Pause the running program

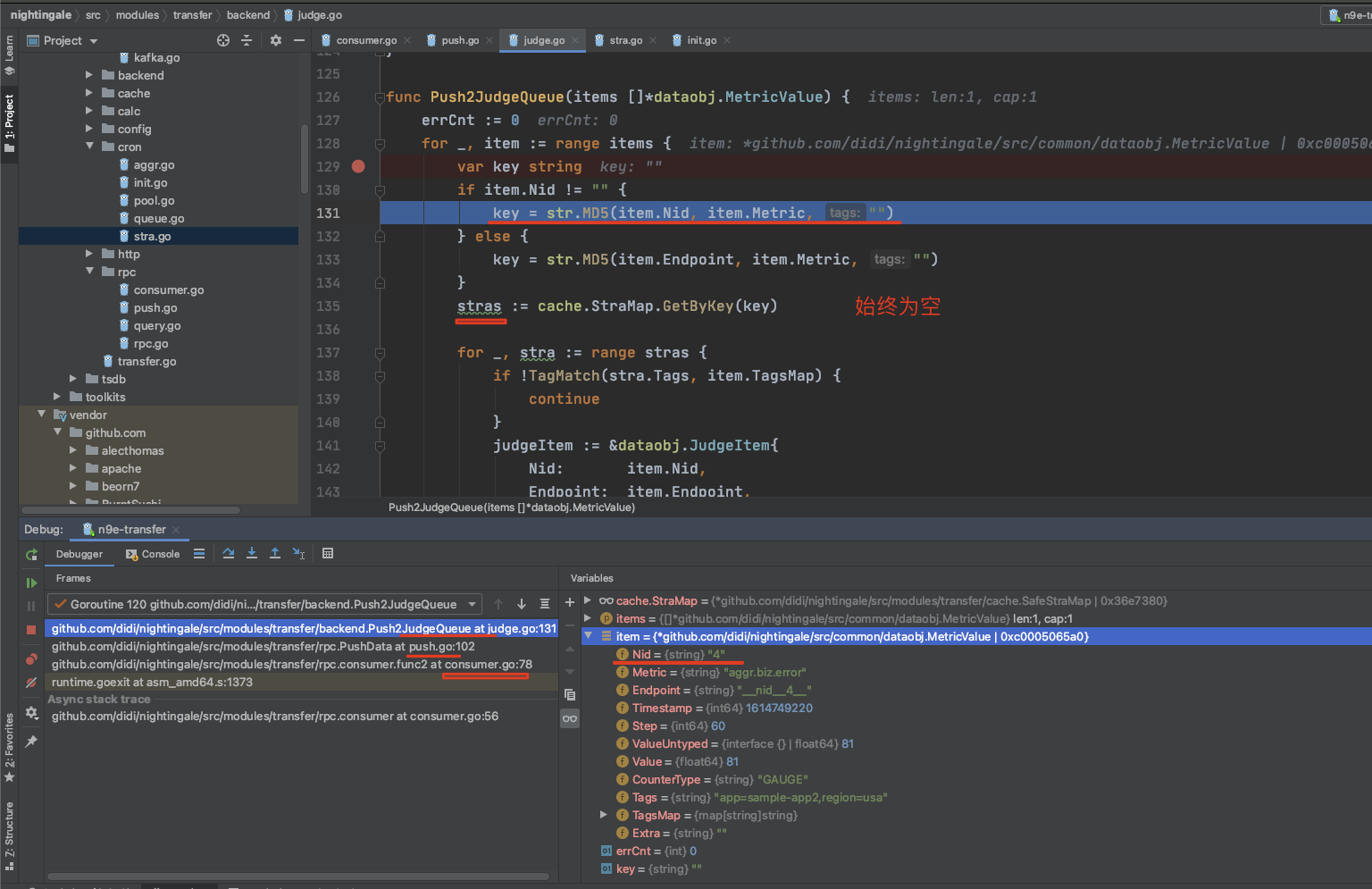click(31, 606)
